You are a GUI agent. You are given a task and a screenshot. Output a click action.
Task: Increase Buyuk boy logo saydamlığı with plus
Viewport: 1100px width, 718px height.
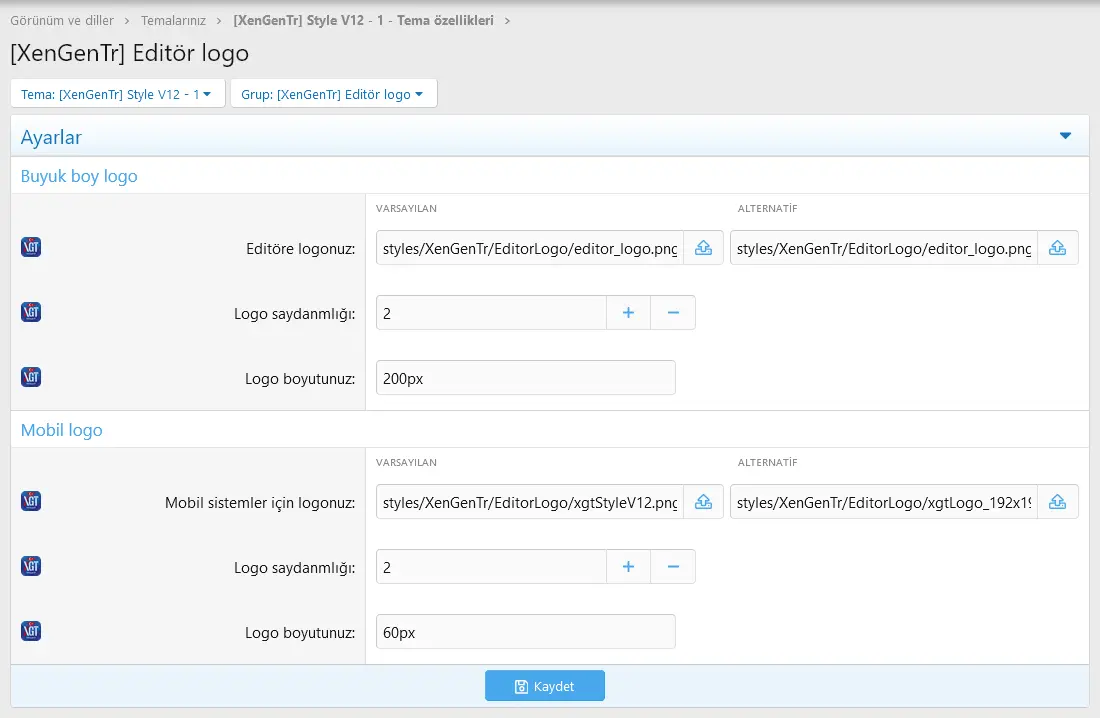[628, 313]
